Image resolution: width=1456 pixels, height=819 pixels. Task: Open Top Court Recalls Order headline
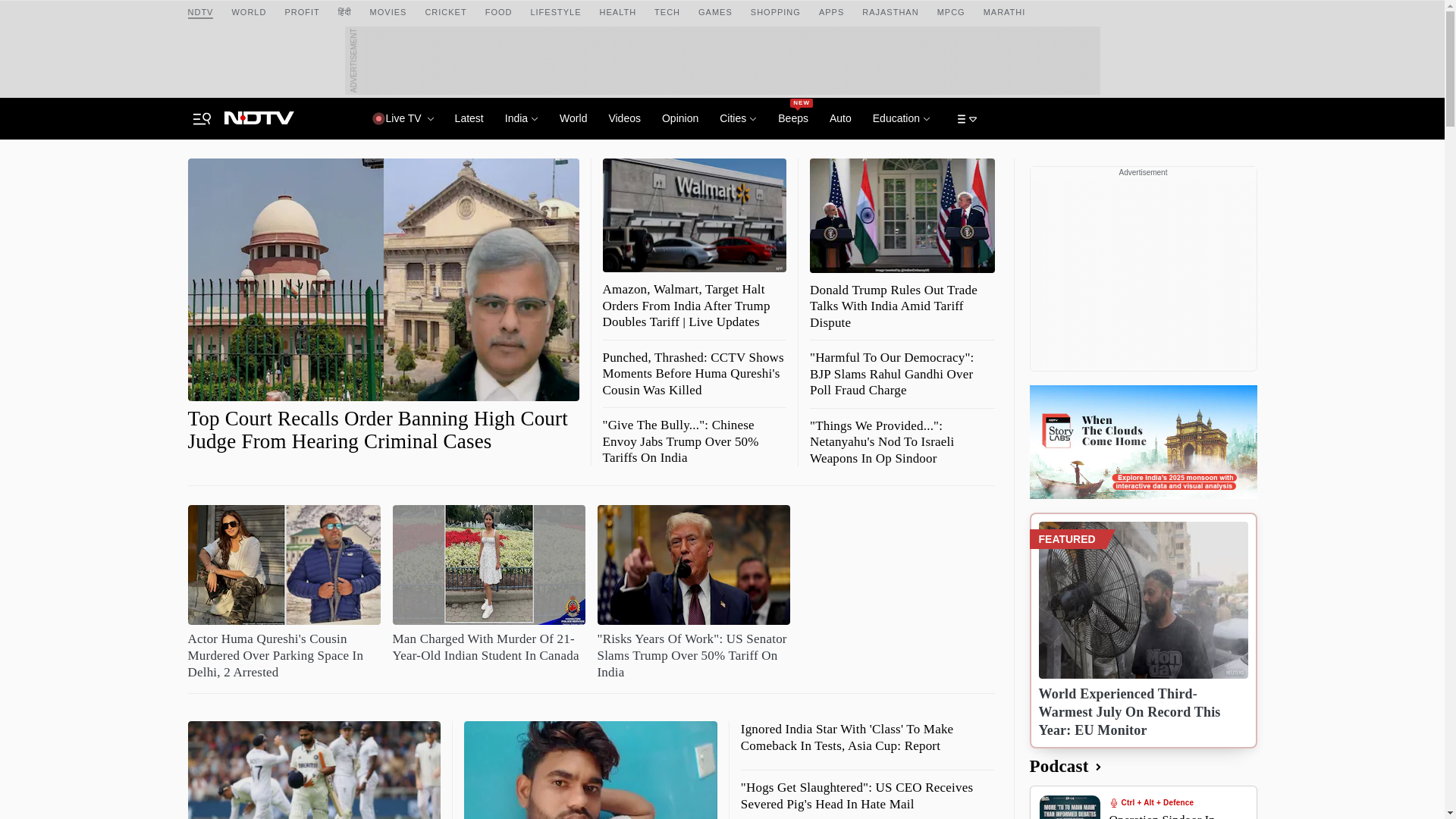(378, 430)
